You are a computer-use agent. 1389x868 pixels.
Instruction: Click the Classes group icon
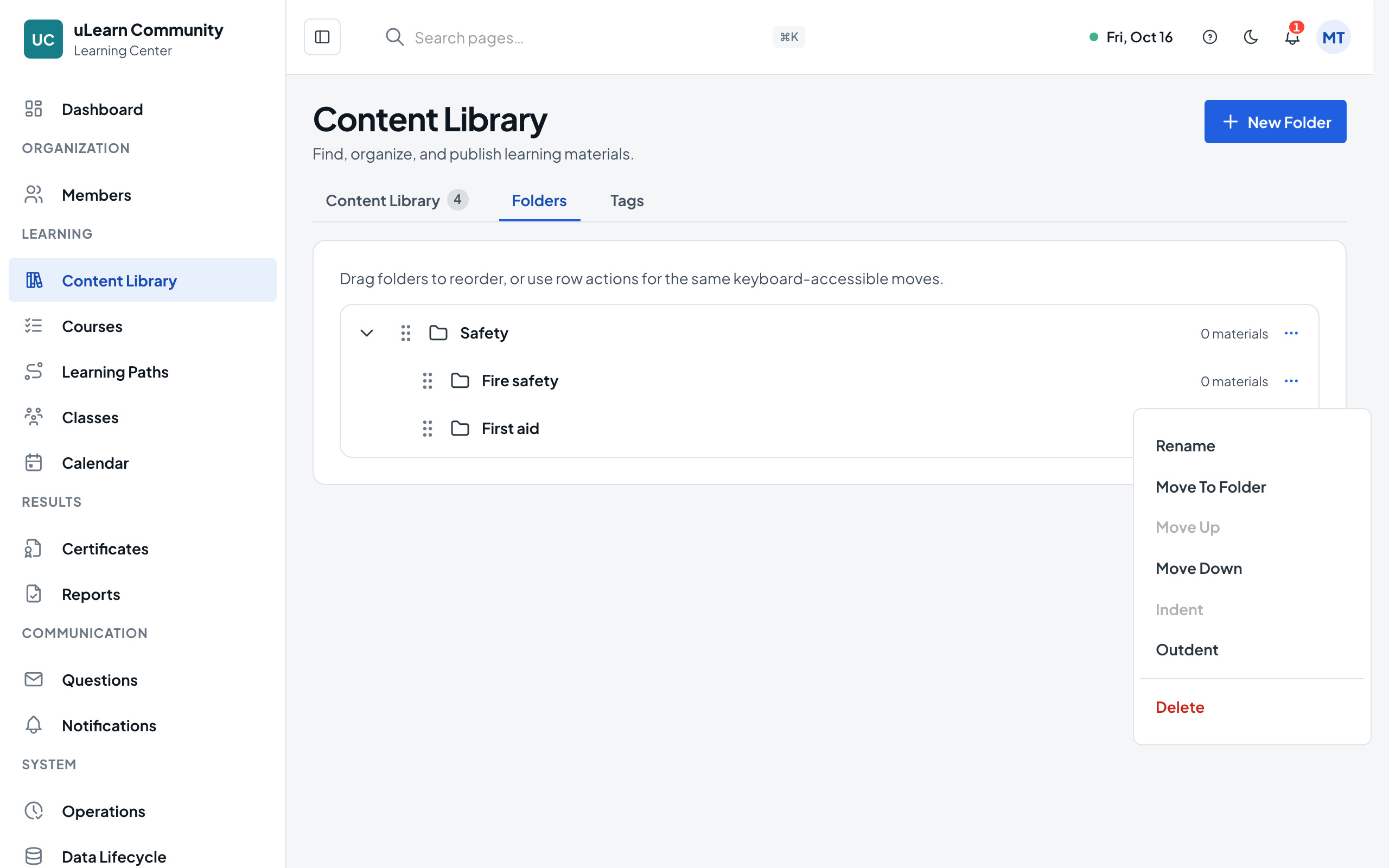[34, 417]
